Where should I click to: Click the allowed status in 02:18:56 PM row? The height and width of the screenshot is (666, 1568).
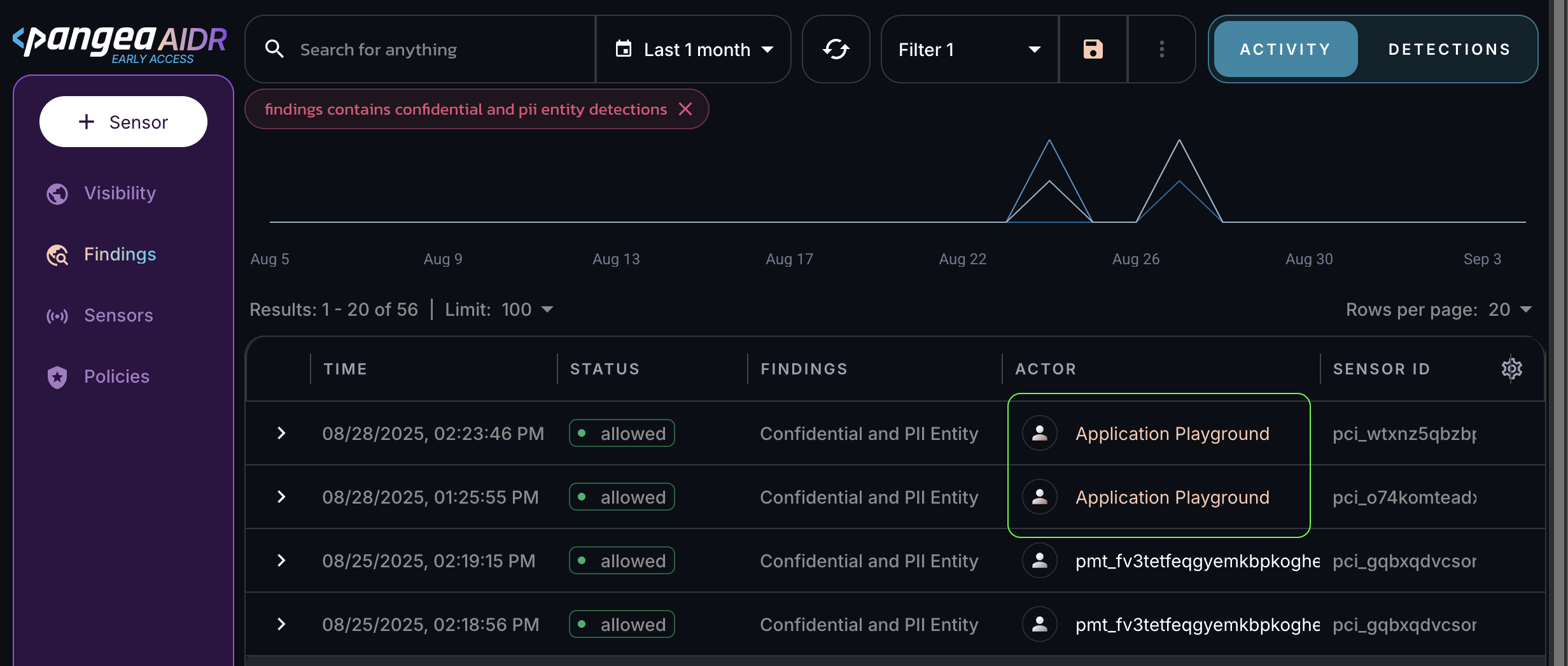point(622,624)
